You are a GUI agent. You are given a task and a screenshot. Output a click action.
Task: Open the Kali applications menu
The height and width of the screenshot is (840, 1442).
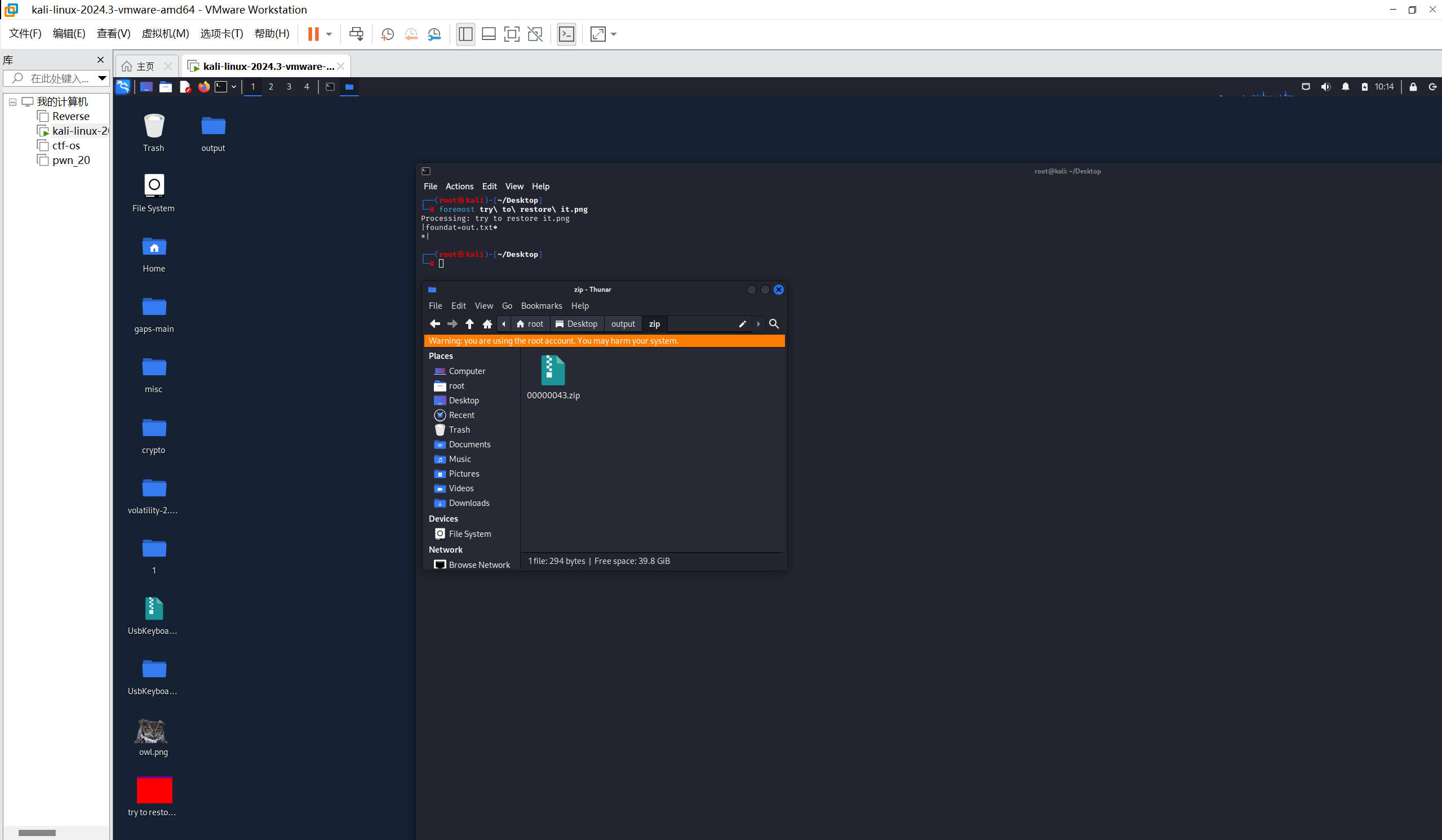tap(123, 86)
